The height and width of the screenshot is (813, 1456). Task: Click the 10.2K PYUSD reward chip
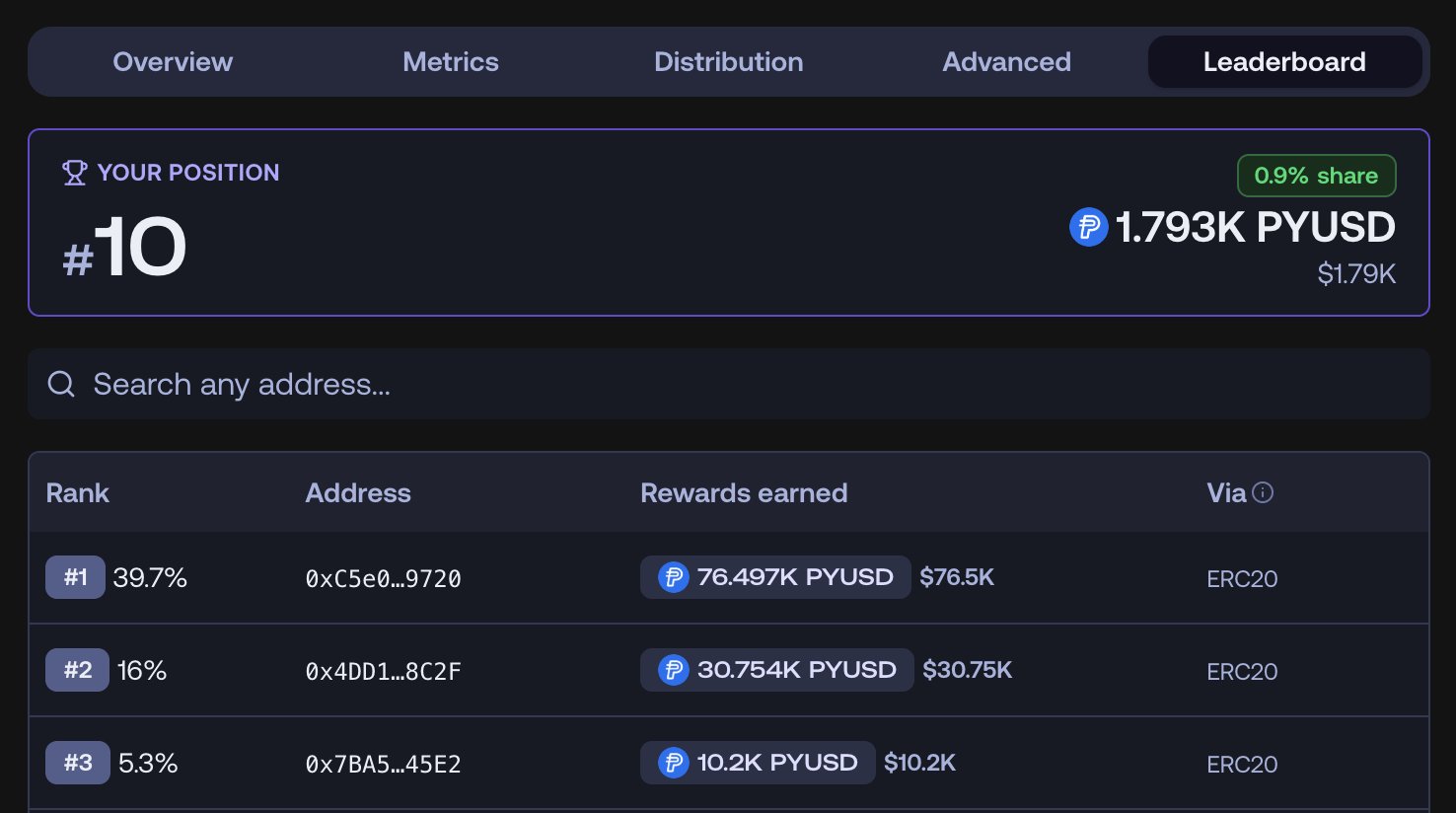point(758,763)
